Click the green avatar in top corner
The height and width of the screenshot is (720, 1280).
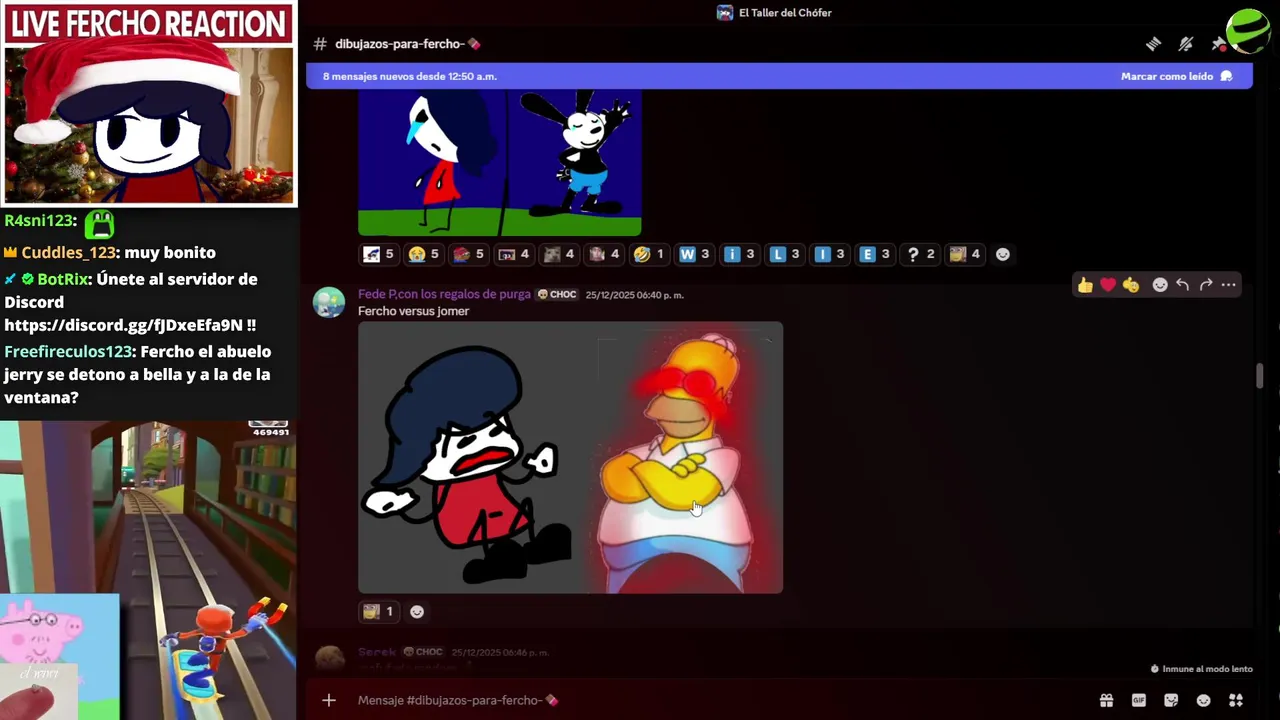[1249, 30]
